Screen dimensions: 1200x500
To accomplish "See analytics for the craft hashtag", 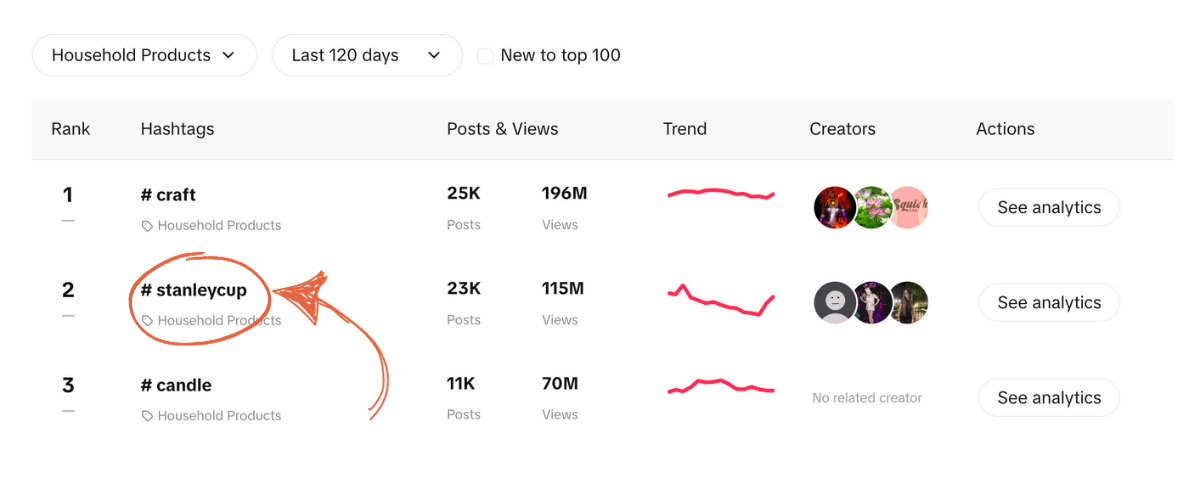I will pos(1049,207).
